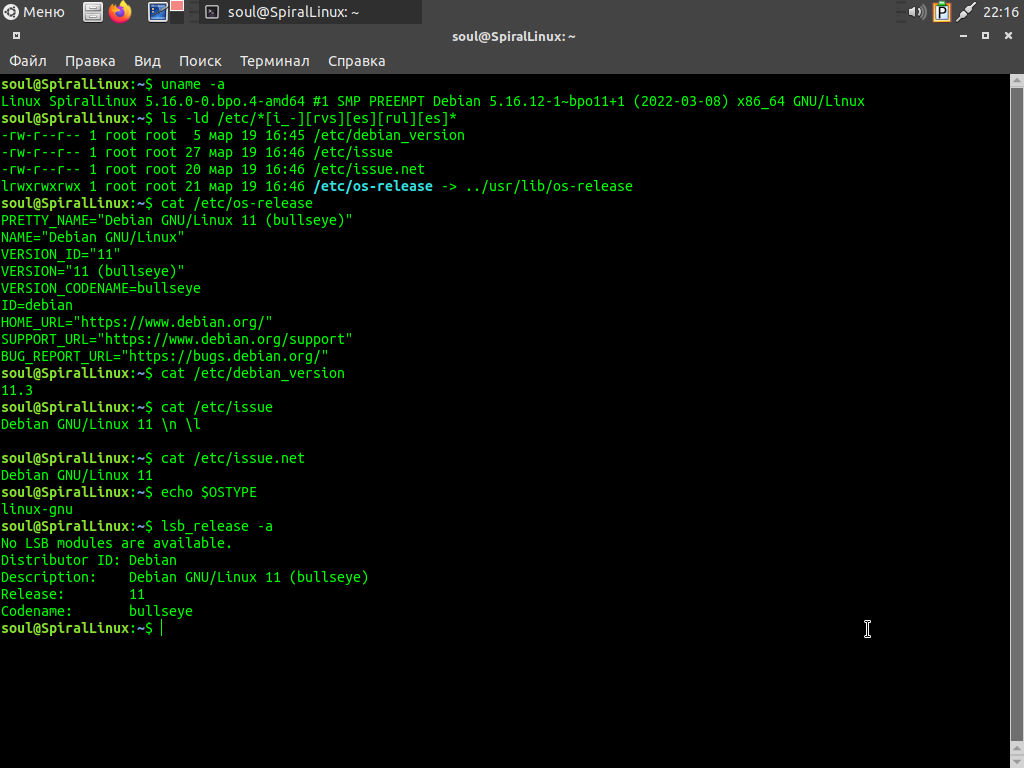Image resolution: width=1024 pixels, height=768 pixels.
Task: Click the 'Debian GNU/Linux 11 \n \l' output
Action: coord(101,424)
